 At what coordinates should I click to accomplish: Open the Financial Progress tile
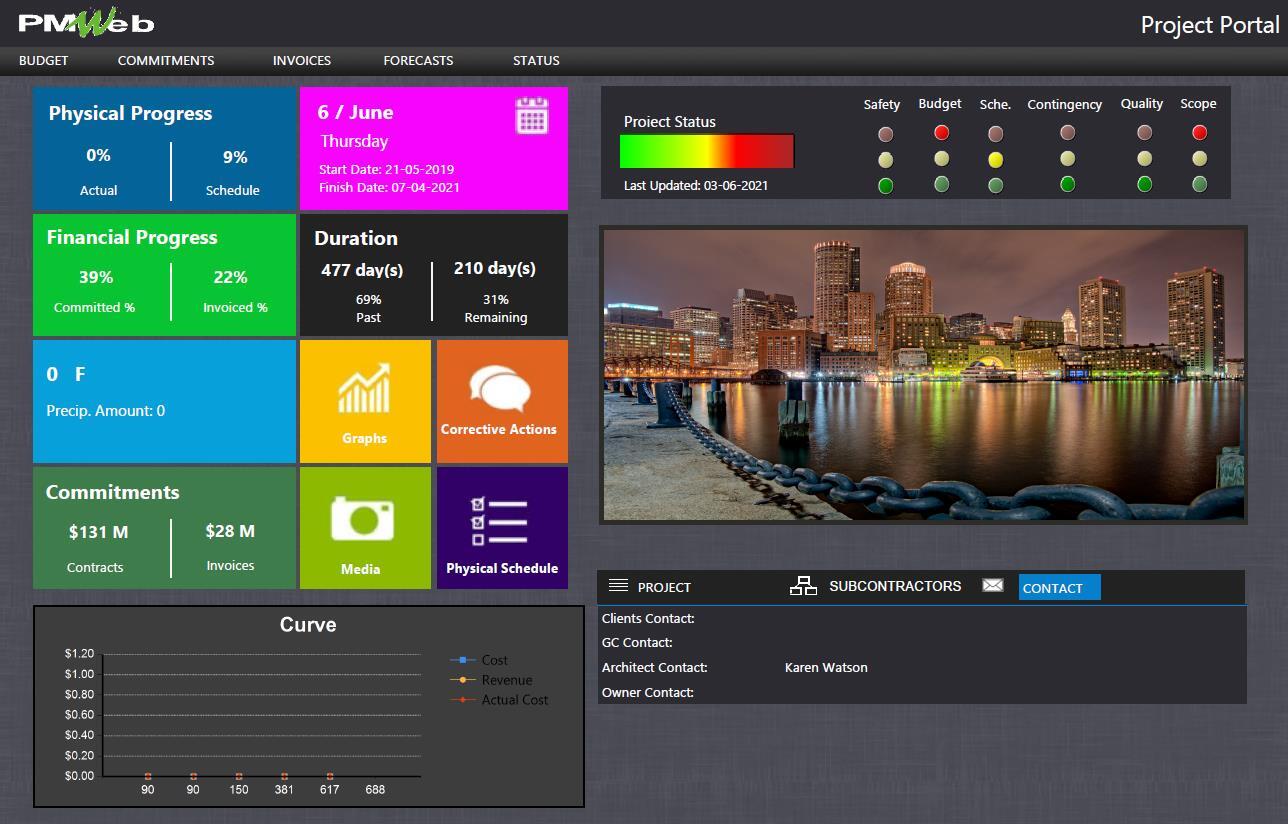click(x=165, y=275)
